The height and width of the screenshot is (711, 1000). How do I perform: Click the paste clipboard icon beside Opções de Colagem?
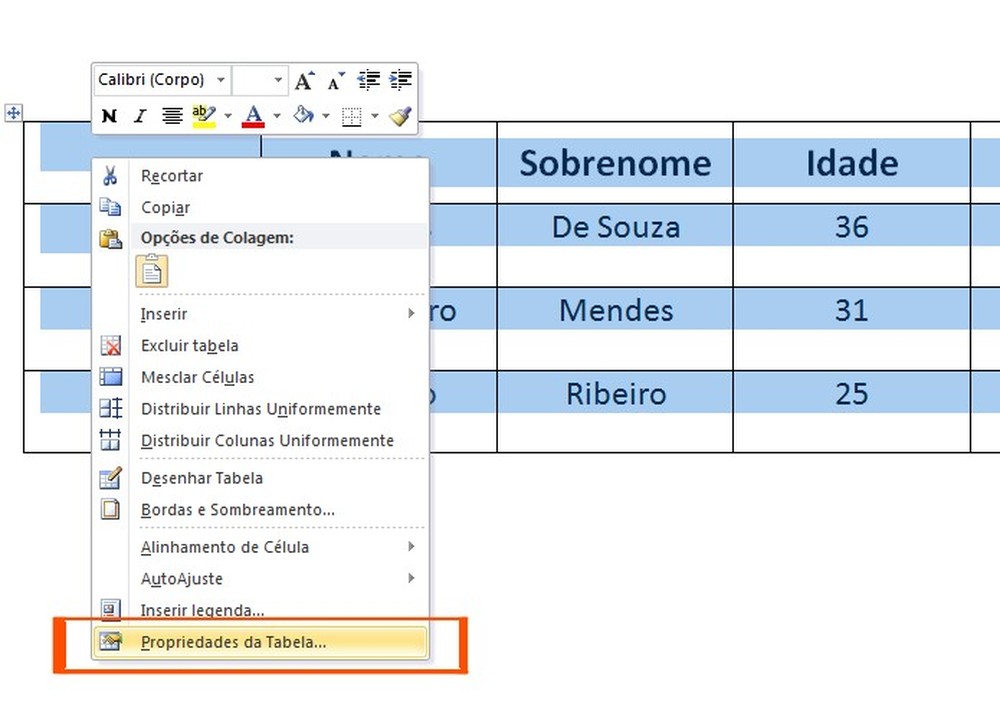110,238
